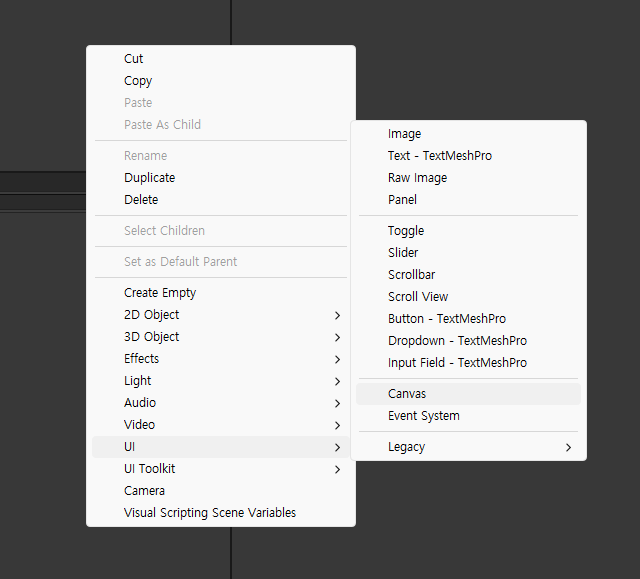Select Create Empty menu entry
The width and height of the screenshot is (640, 579).
coord(221,293)
